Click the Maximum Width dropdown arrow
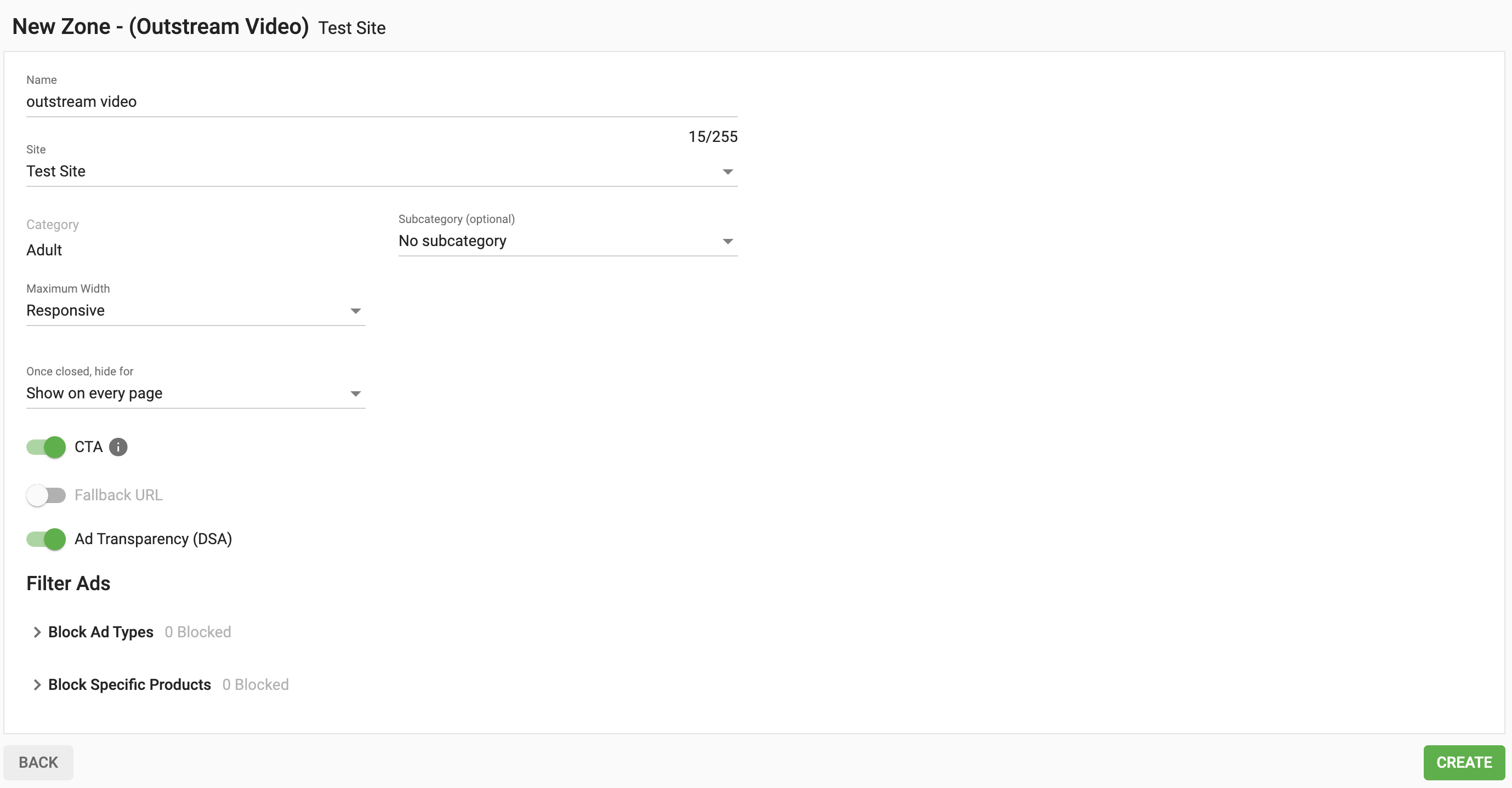This screenshot has width=1512, height=788. click(355, 311)
